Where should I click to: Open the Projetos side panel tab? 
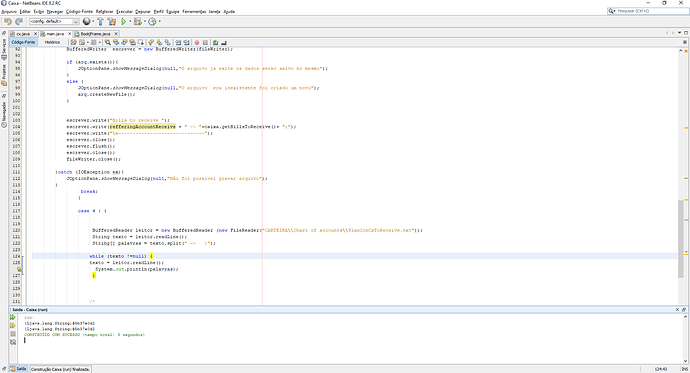click(4, 75)
